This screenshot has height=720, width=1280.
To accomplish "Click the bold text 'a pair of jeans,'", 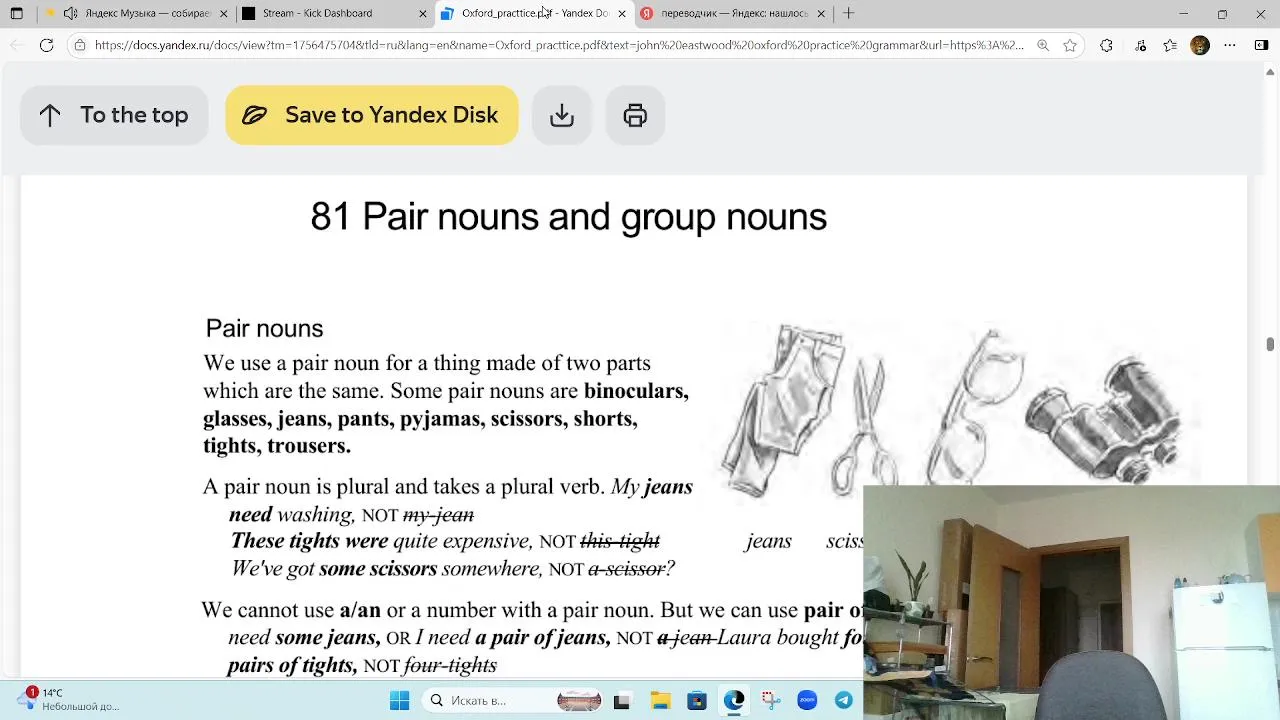I will 543,637.
